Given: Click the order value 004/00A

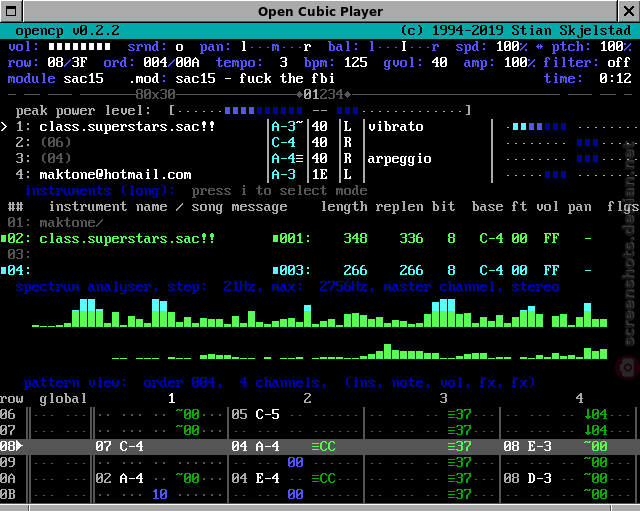Looking at the screenshot, I should point(171,62).
